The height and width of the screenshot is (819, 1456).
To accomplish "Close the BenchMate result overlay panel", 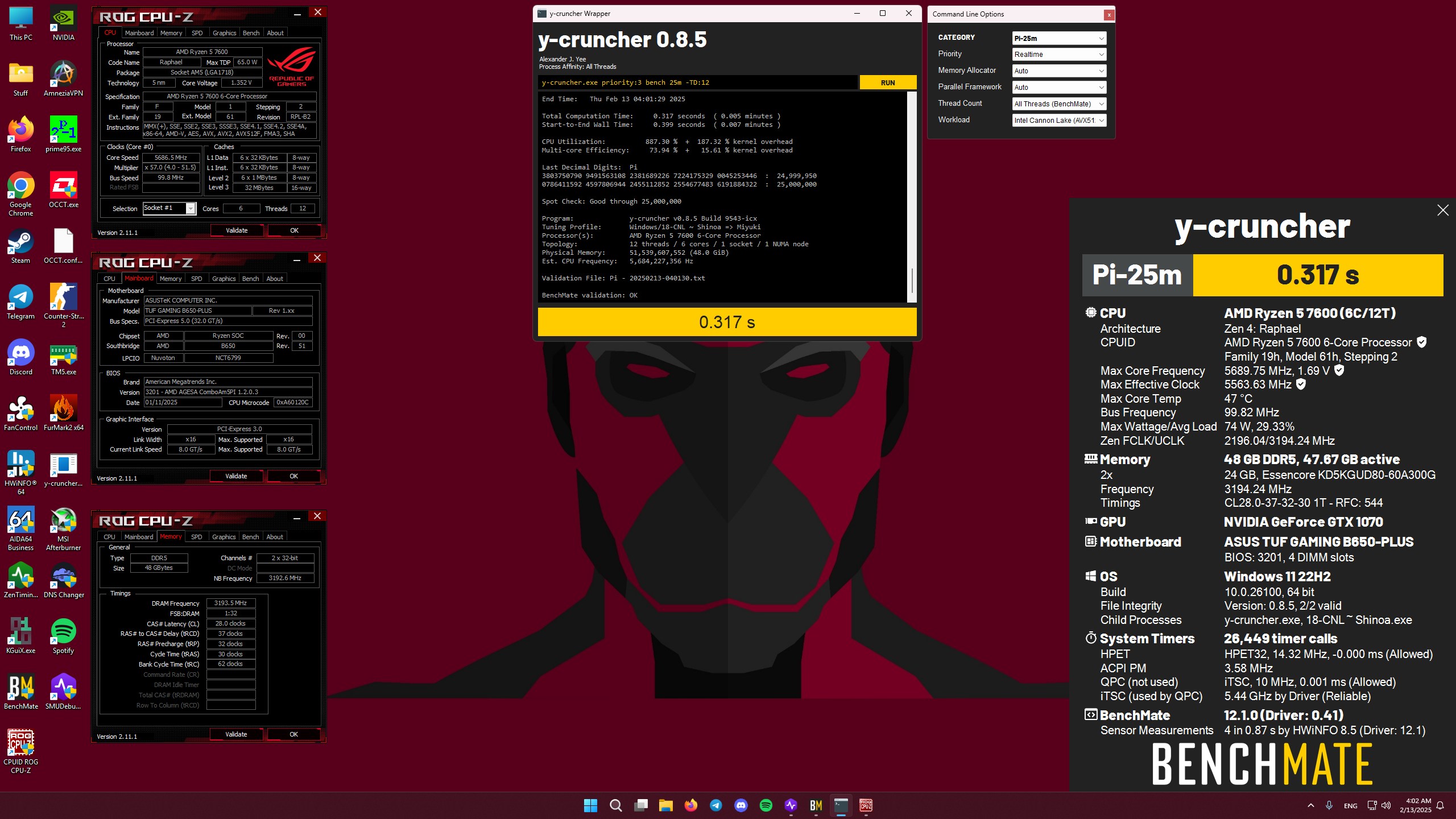I will click(1443, 210).
